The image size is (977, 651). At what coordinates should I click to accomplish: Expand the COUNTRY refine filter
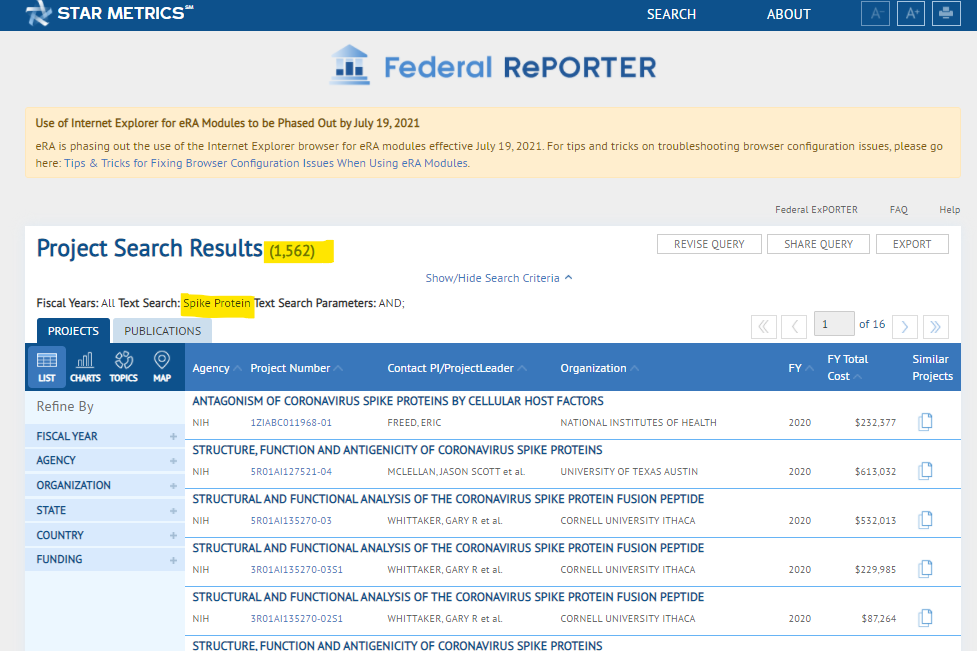click(x=105, y=535)
